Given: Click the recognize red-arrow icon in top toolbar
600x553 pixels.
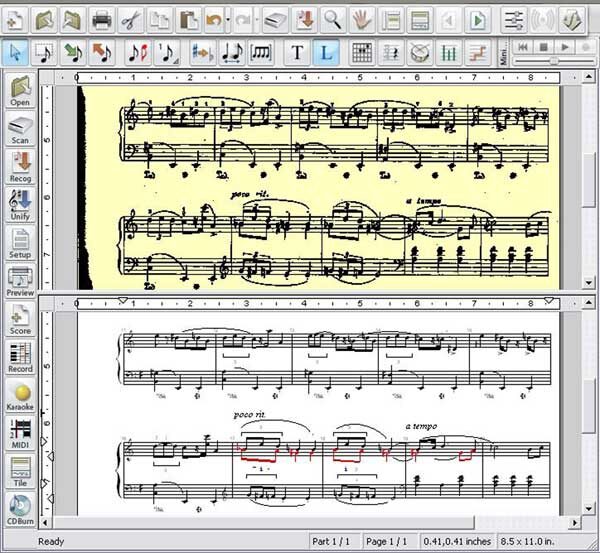Looking at the screenshot, I should (304, 20).
